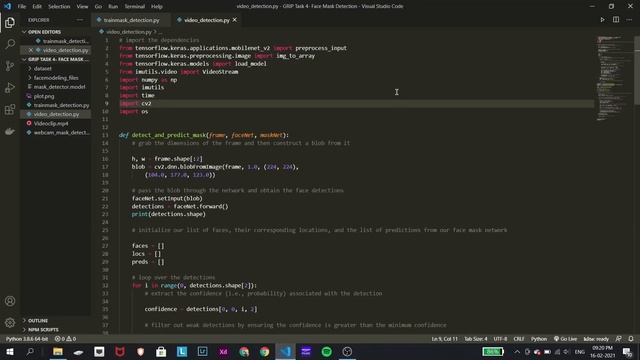This screenshot has height=360, width=640.
Task: Open the Selection menu
Action: (59, 7)
